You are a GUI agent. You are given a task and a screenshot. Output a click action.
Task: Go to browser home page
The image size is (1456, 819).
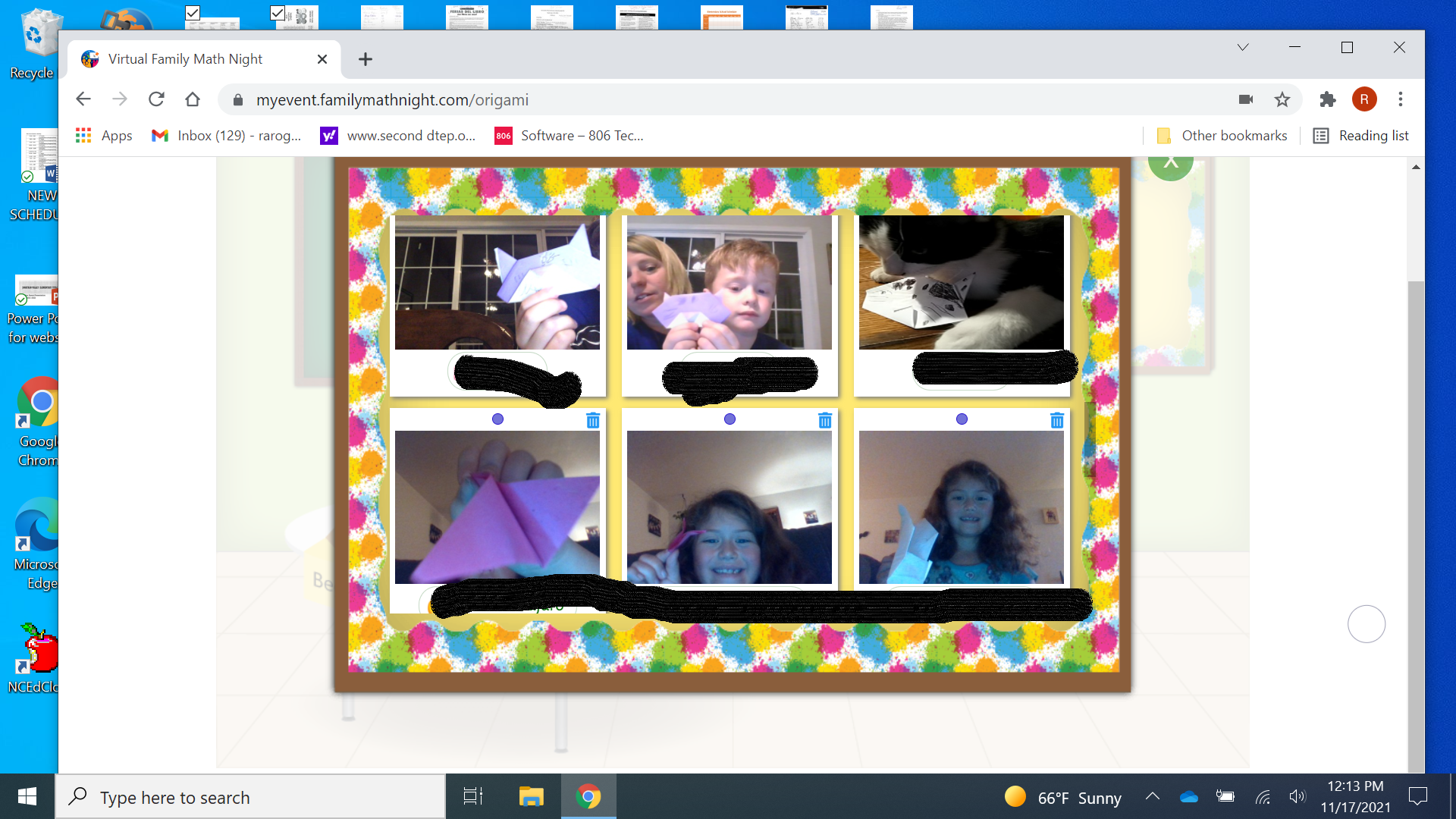[x=193, y=99]
